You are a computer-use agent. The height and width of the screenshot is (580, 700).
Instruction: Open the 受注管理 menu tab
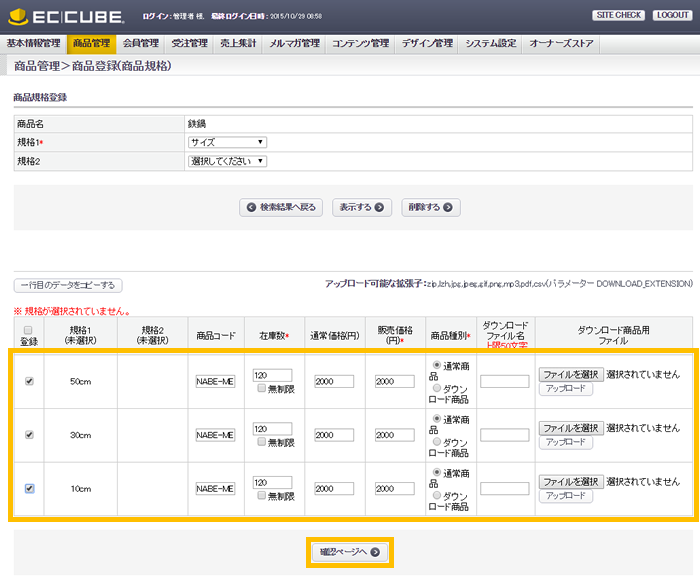(x=187, y=44)
